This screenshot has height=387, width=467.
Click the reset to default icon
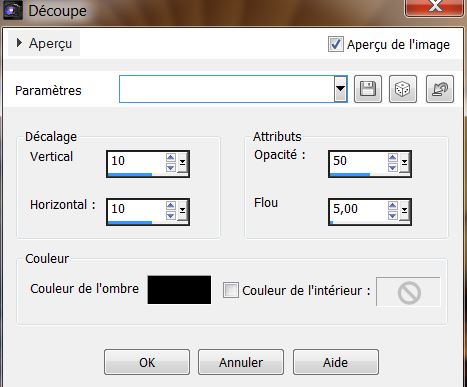(x=440, y=89)
